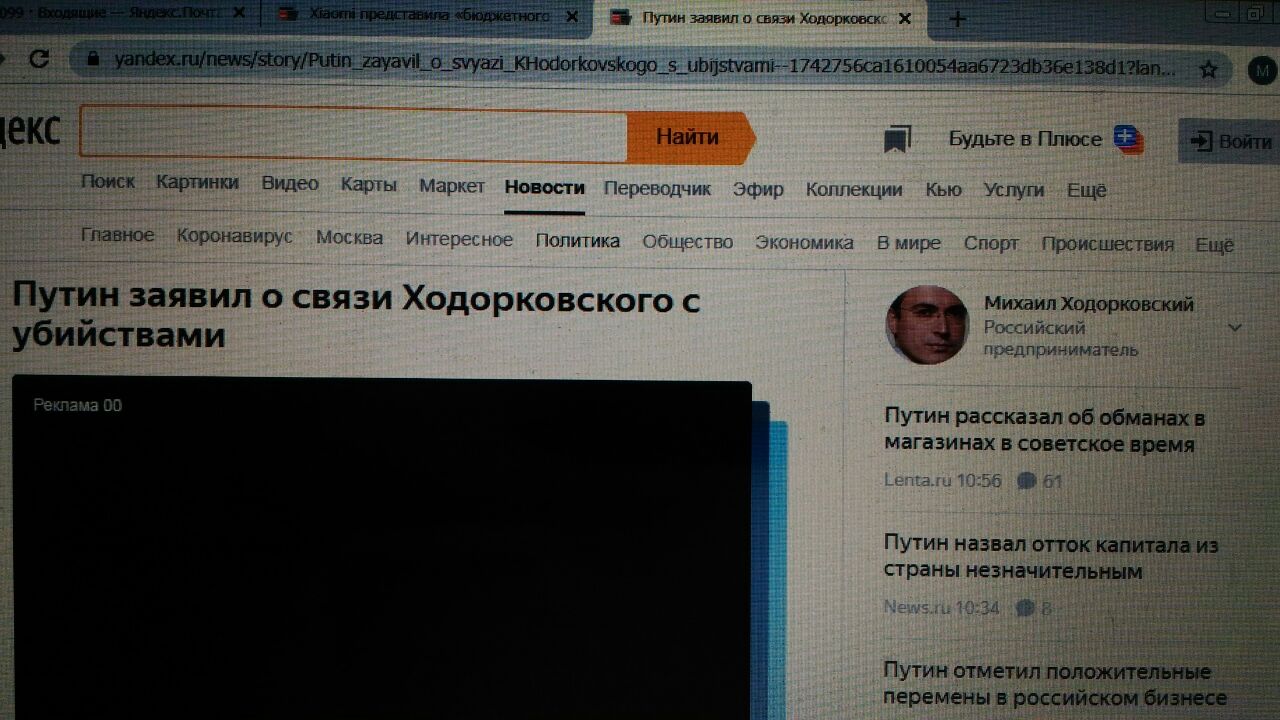The height and width of the screenshot is (720, 1280).
Task: Go to Интересное news category
Action: click(x=459, y=239)
